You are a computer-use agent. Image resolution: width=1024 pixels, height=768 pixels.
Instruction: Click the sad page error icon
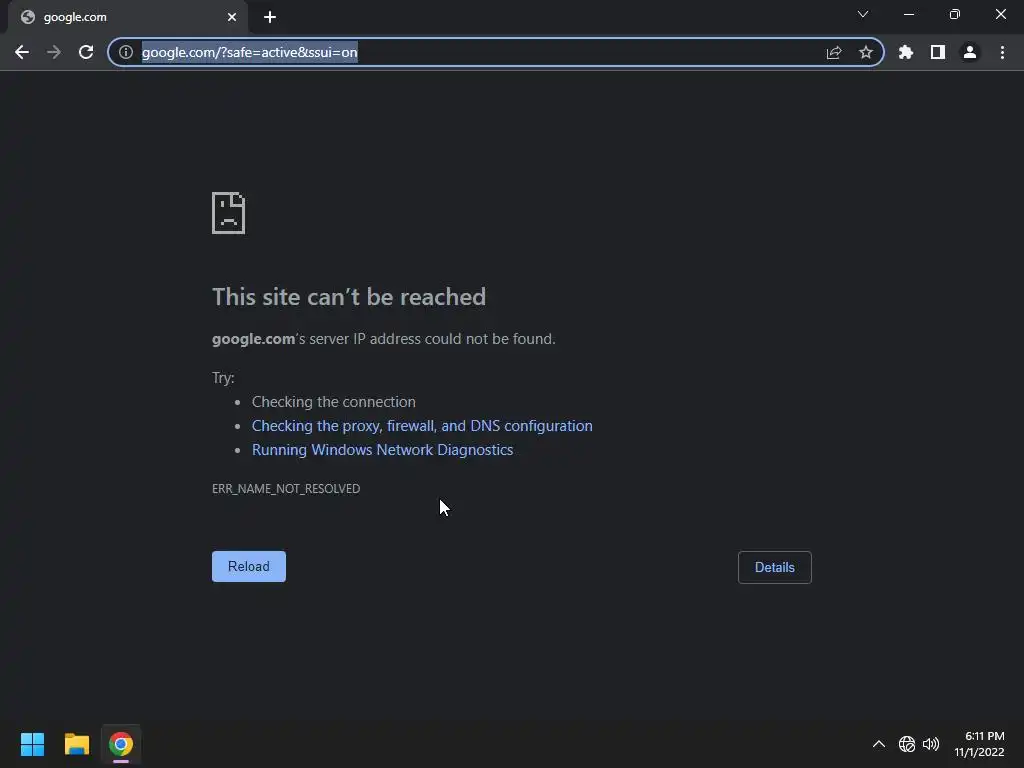tap(229, 213)
